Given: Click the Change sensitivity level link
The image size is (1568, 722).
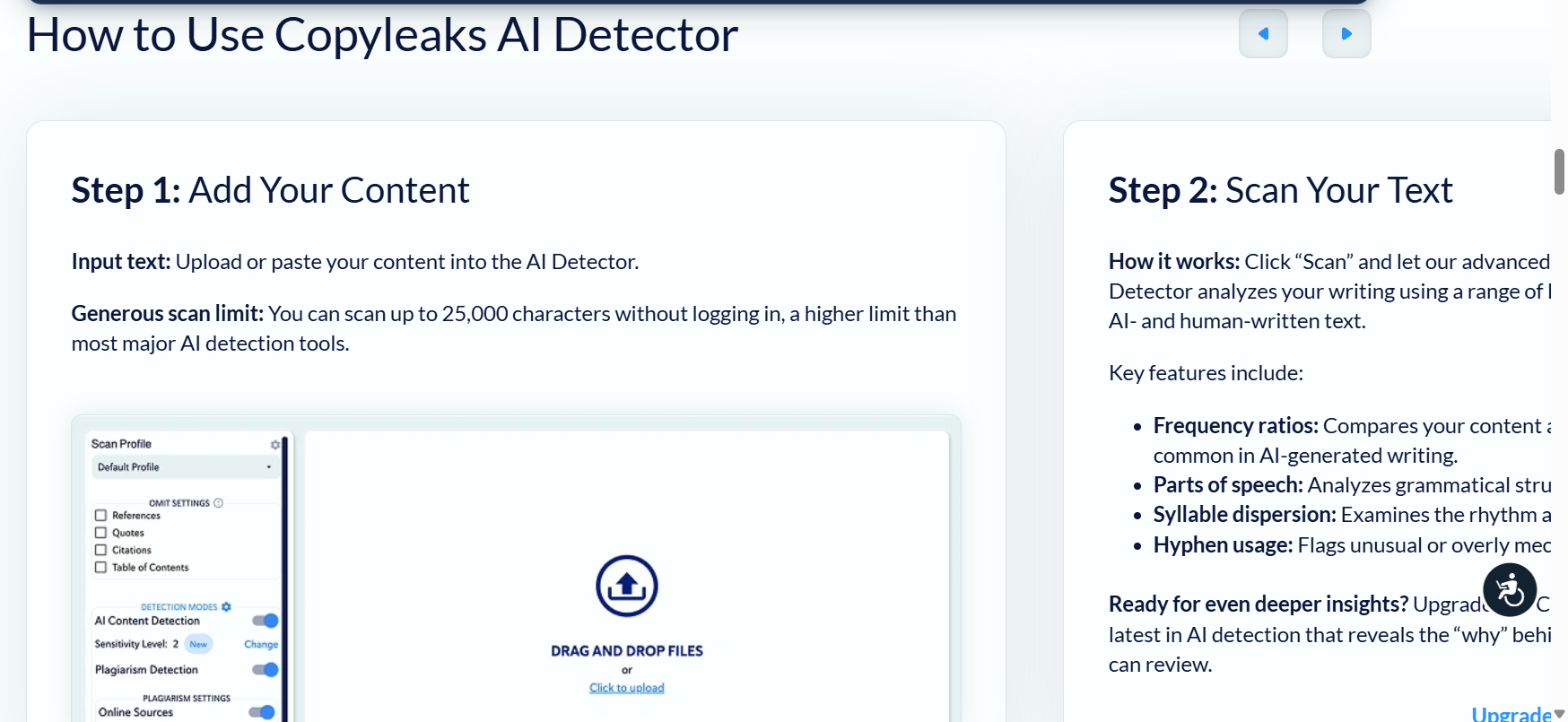Looking at the screenshot, I should 261,645.
